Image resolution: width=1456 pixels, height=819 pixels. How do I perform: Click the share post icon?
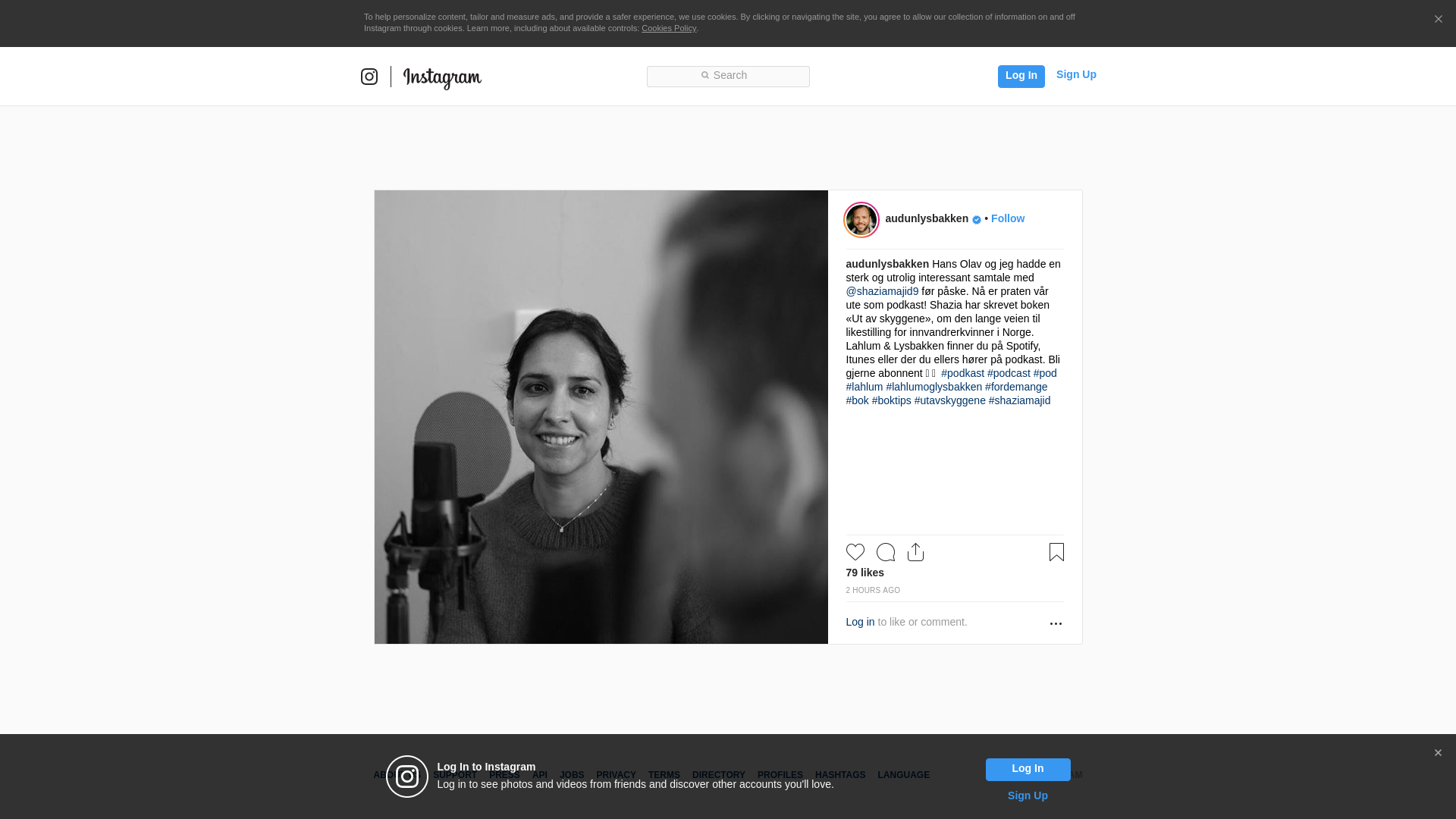(x=915, y=552)
